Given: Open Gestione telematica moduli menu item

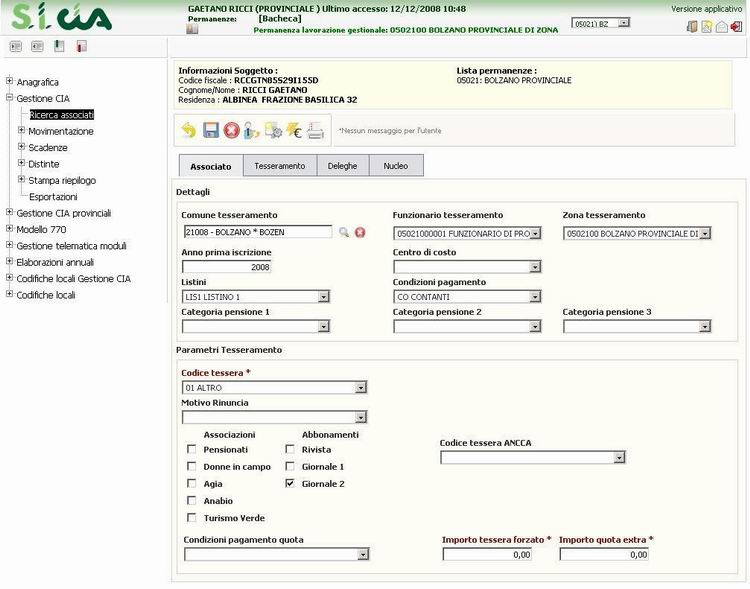Looking at the screenshot, I should point(72,245).
